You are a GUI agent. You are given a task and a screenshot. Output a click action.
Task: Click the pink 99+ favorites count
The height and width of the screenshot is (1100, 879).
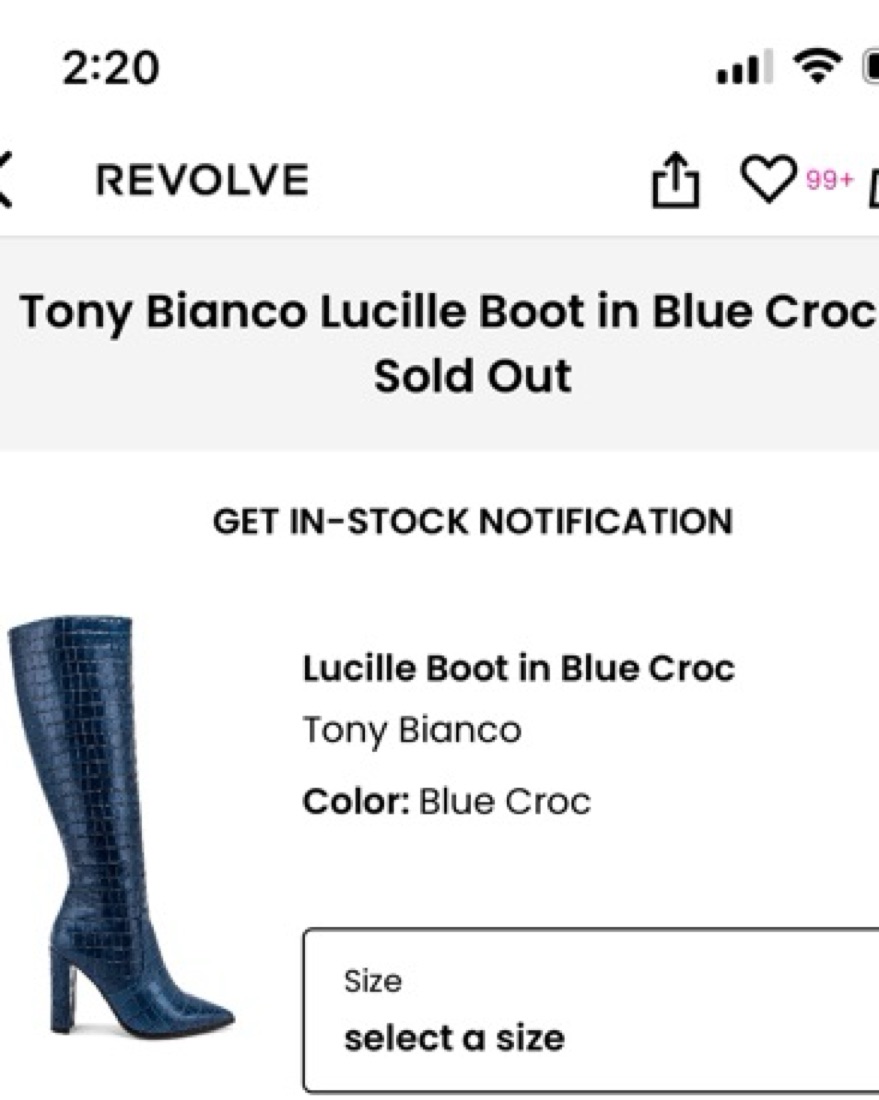coord(830,180)
